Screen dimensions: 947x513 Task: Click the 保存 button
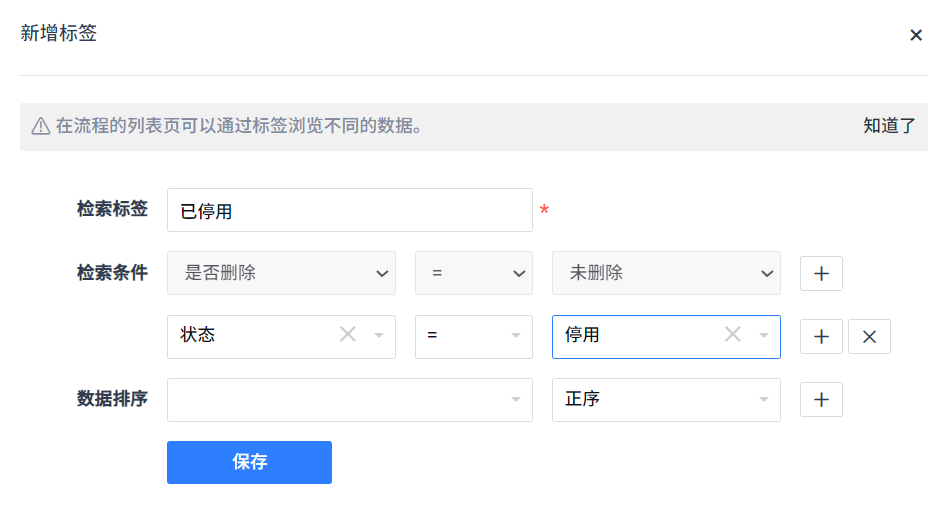pos(249,462)
